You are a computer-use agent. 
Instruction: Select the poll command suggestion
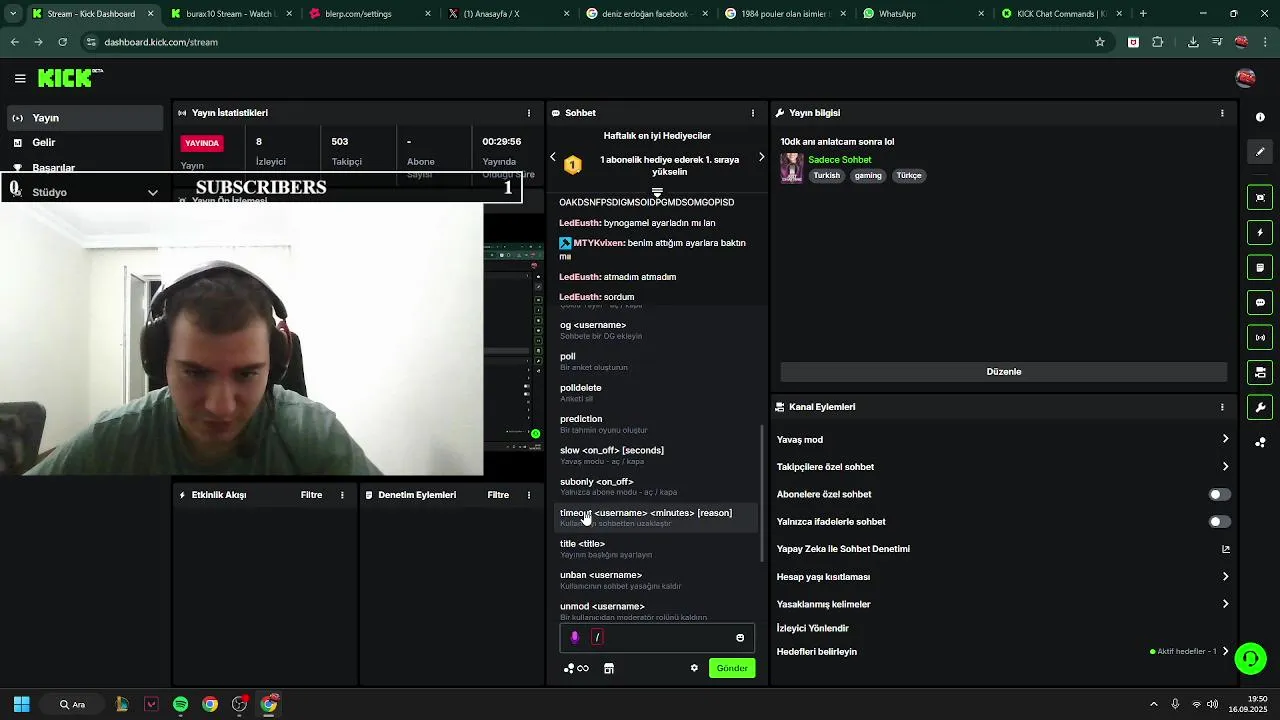tap(656, 361)
